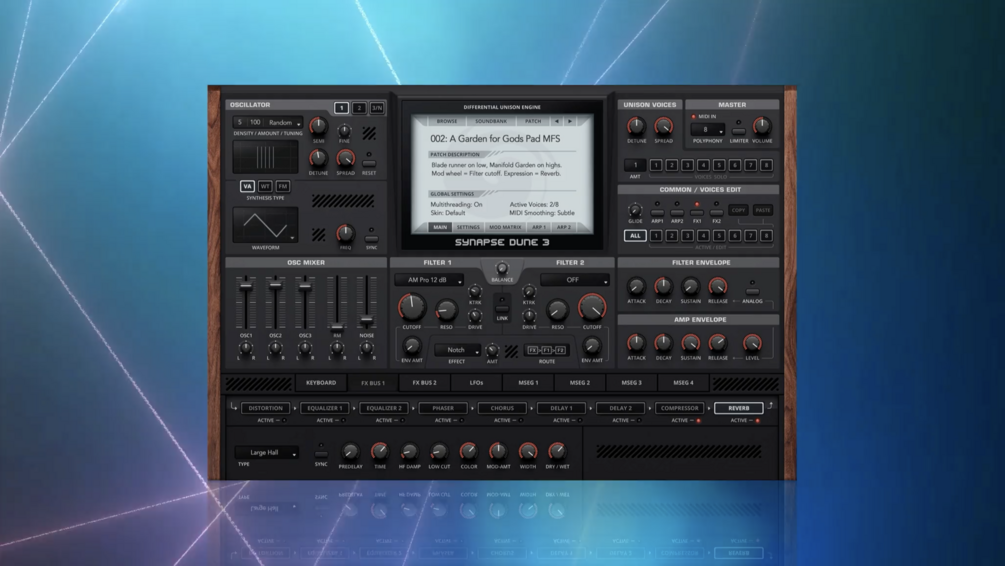
Task: Click the reverb HF DAMP knob
Action: [x=409, y=452]
